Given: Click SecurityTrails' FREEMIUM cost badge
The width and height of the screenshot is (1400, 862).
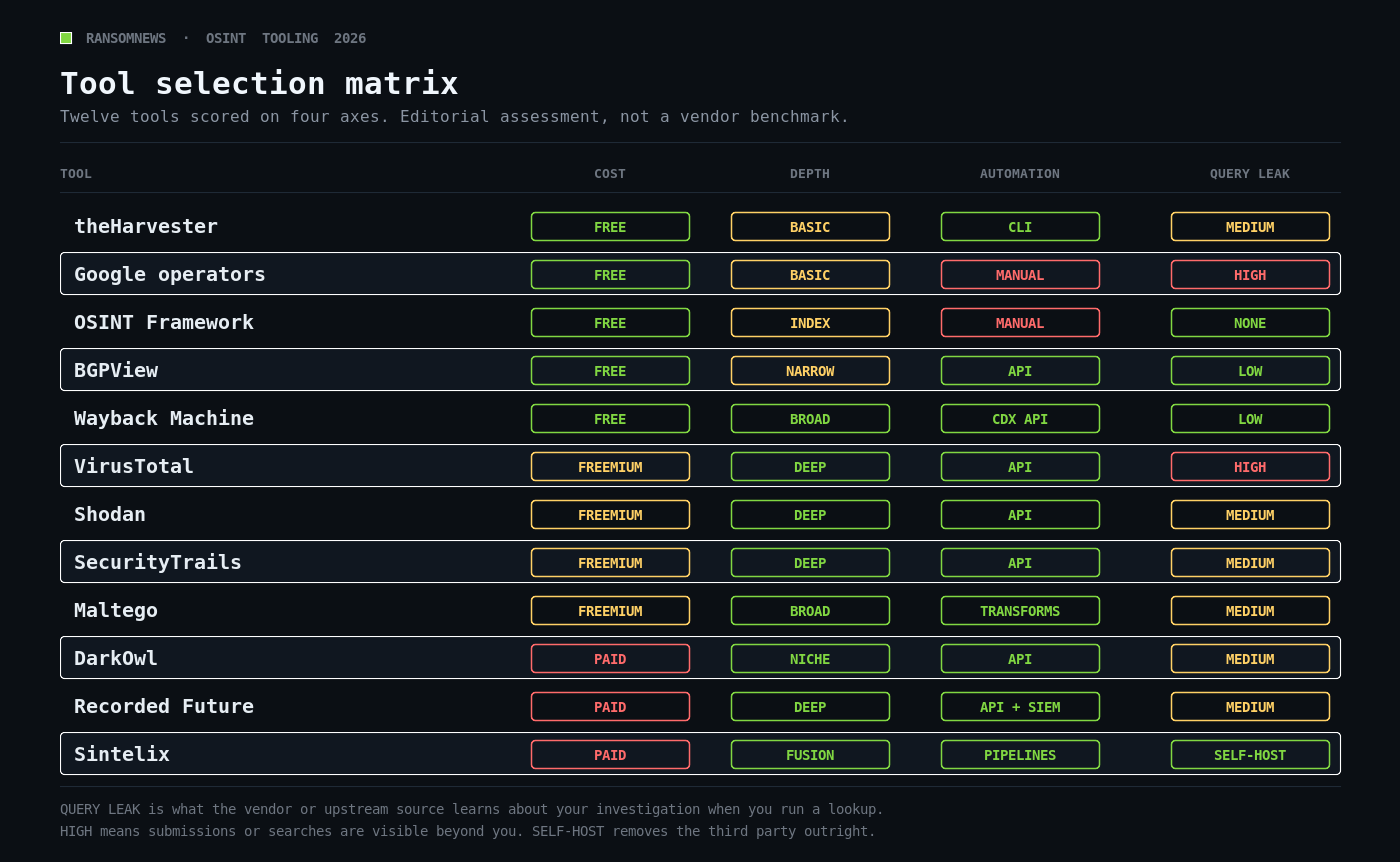Looking at the screenshot, I should [610, 563].
